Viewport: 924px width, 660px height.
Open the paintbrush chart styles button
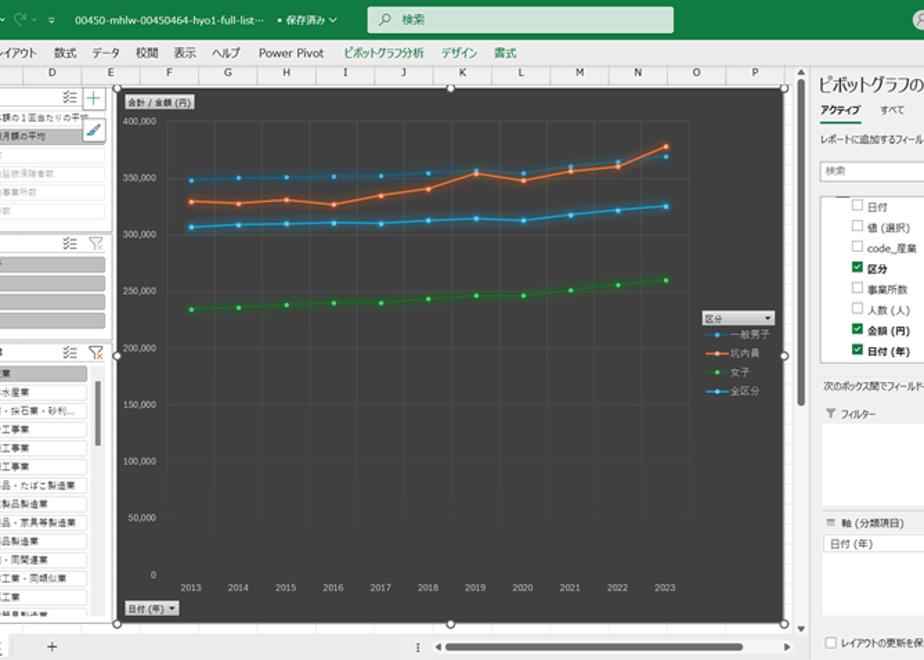point(94,130)
